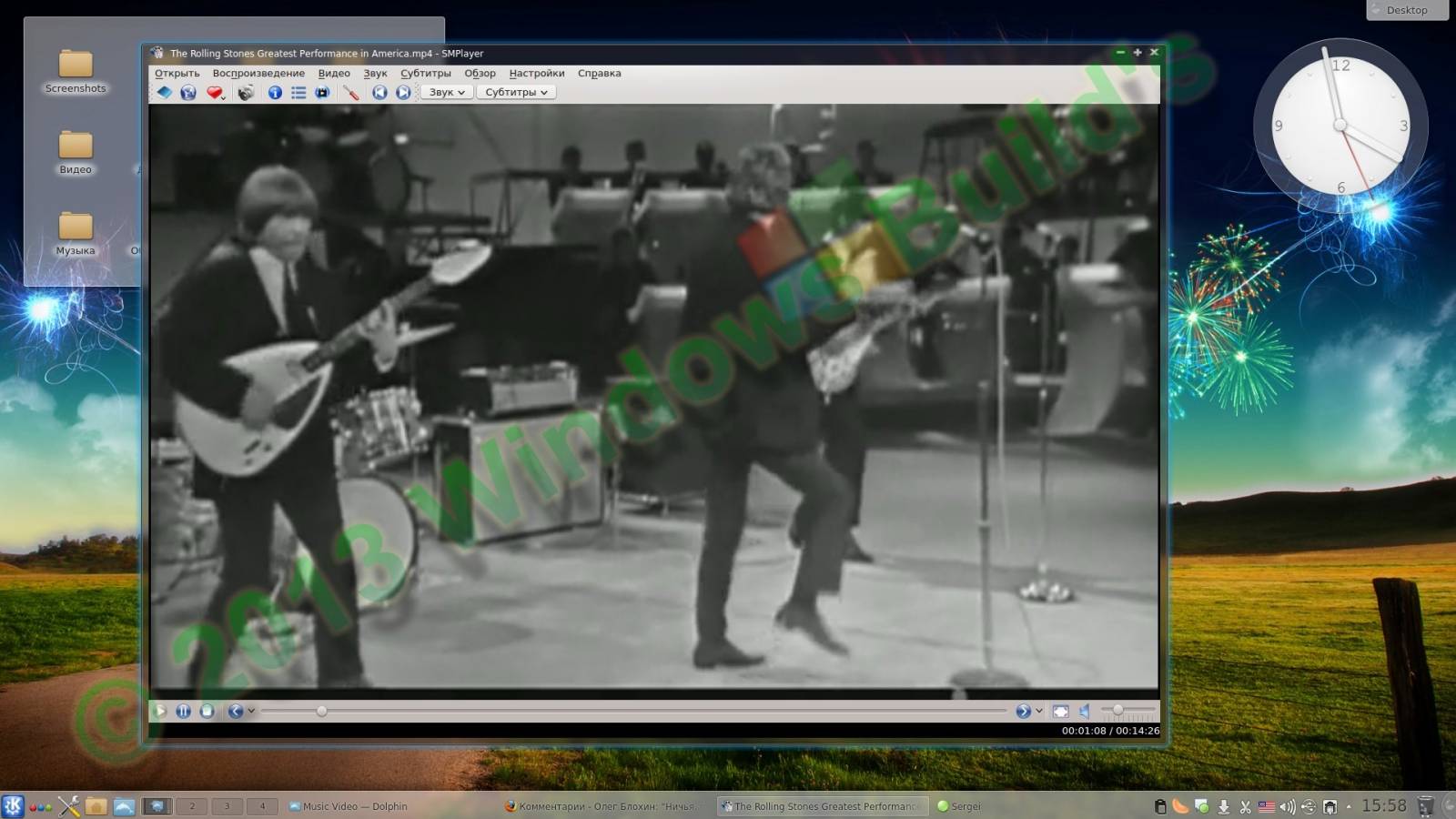Select Rolling Stones SMPlayer taskbar entry

tap(822, 806)
